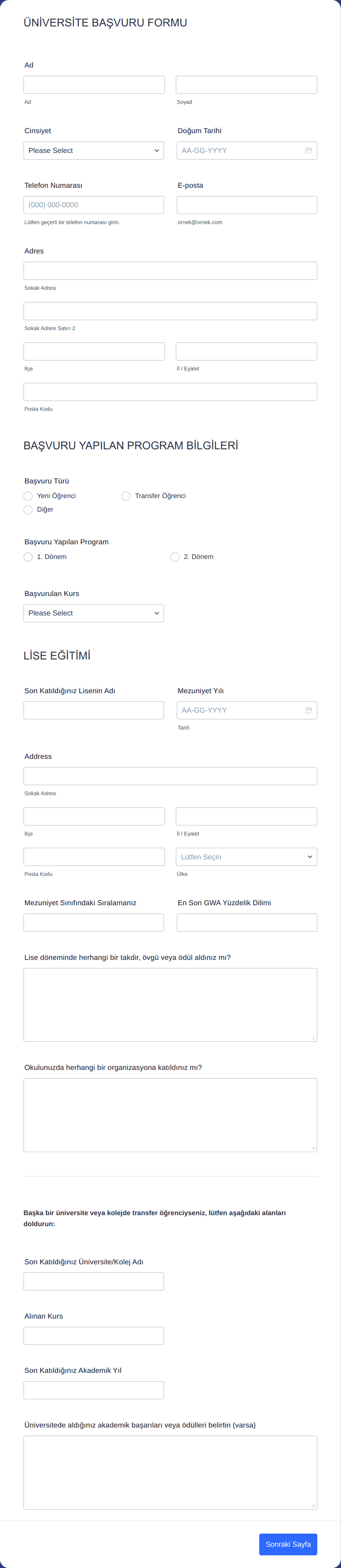Click the Cinsiyet dropdown chevron icon

tap(157, 150)
